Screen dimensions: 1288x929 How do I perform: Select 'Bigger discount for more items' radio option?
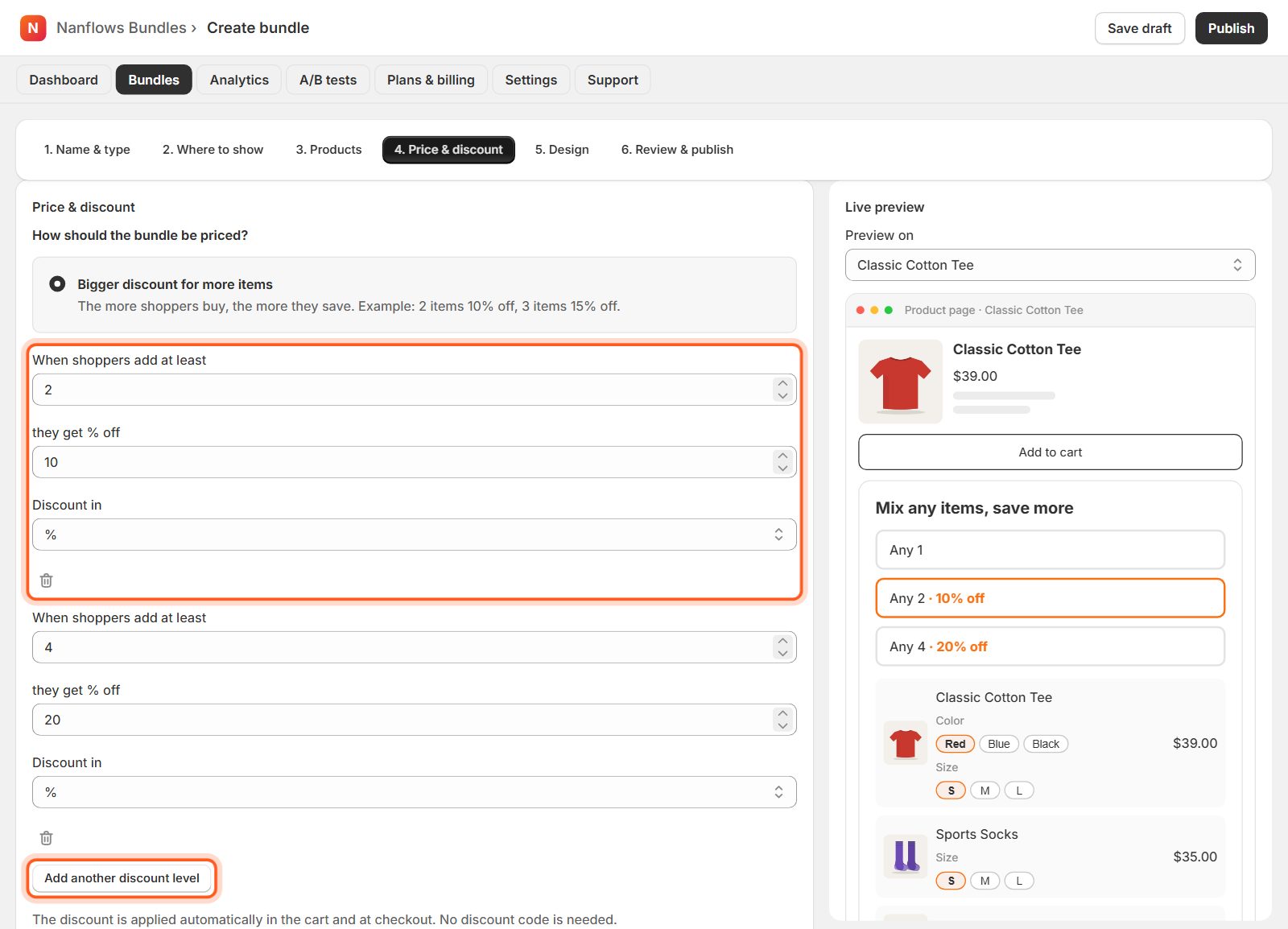click(57, 284)
